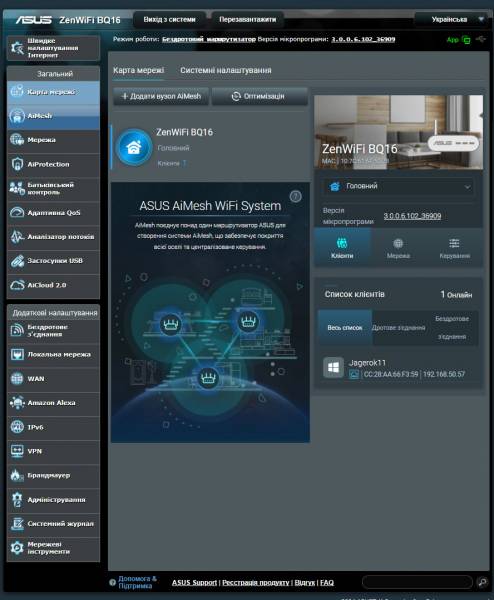Open Застосунки USB icon
The height and width of the screenshot is (600, 494).
pos(17,261)
